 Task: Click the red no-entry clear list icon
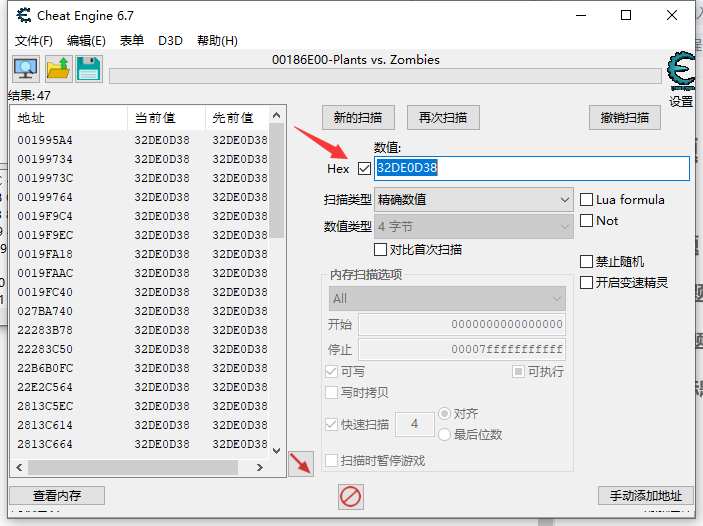(351, 496)
